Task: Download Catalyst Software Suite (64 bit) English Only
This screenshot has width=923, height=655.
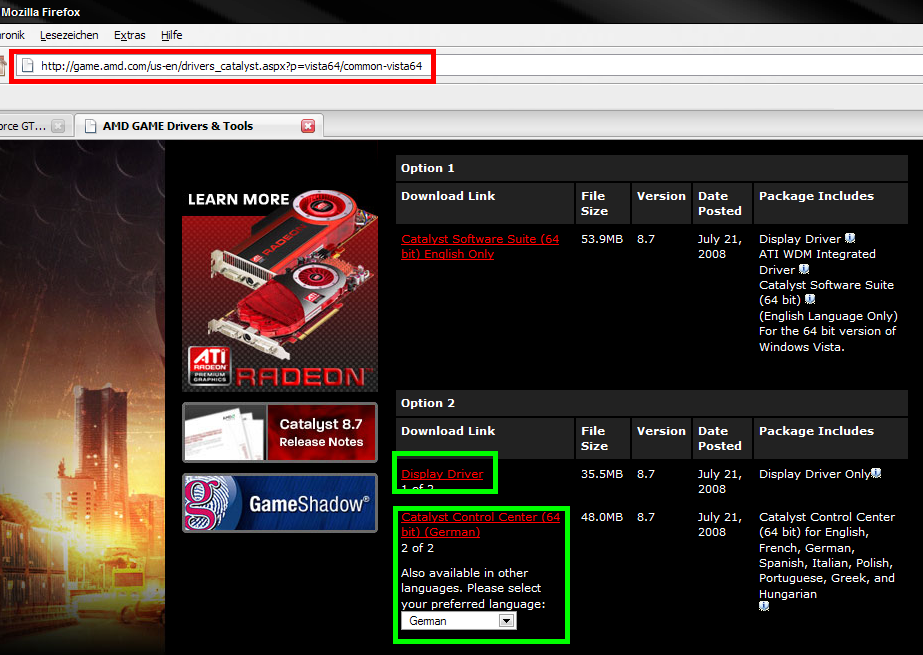Action: (x=480, y=247)
